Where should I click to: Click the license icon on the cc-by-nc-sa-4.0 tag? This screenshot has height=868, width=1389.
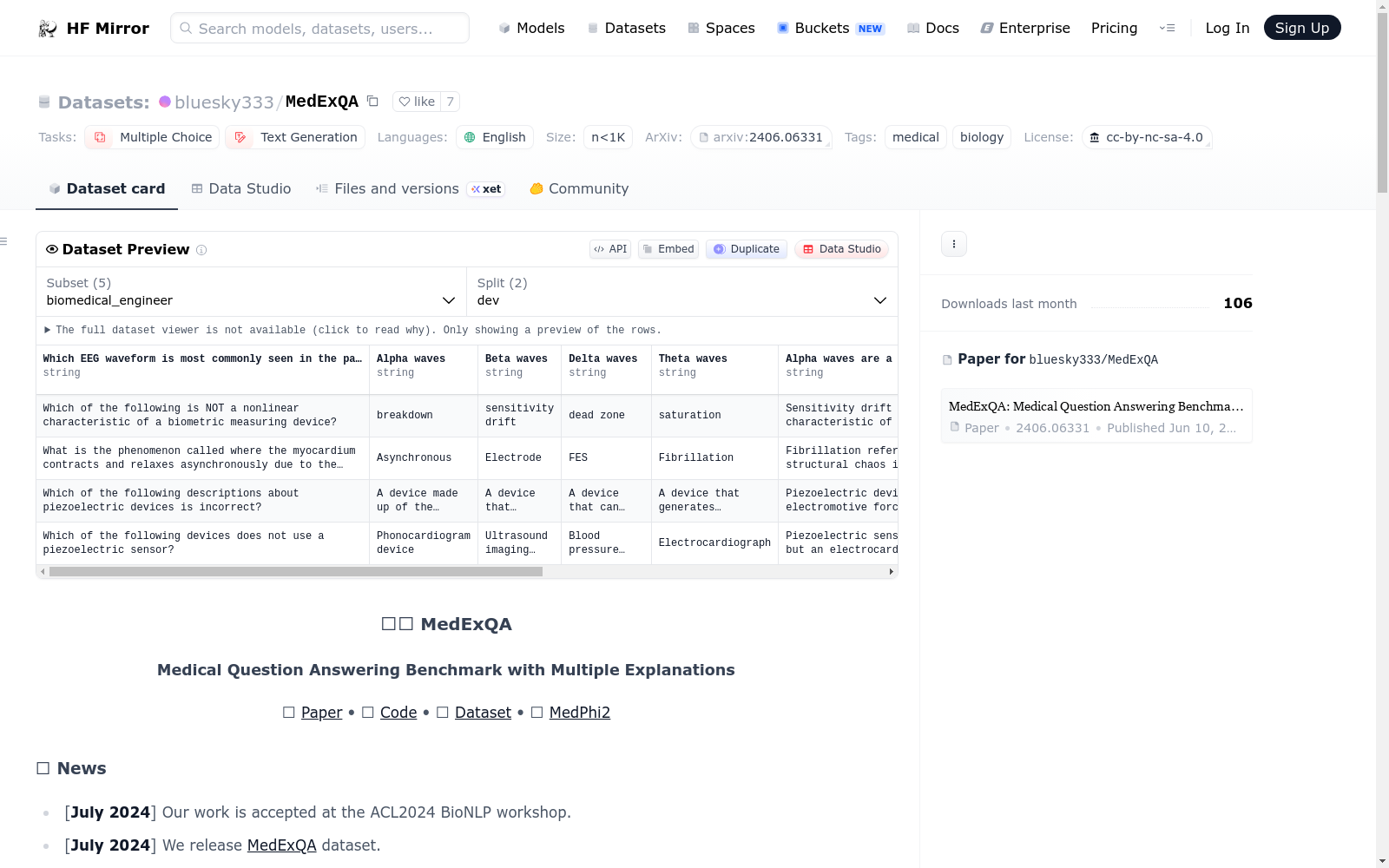1095,137
